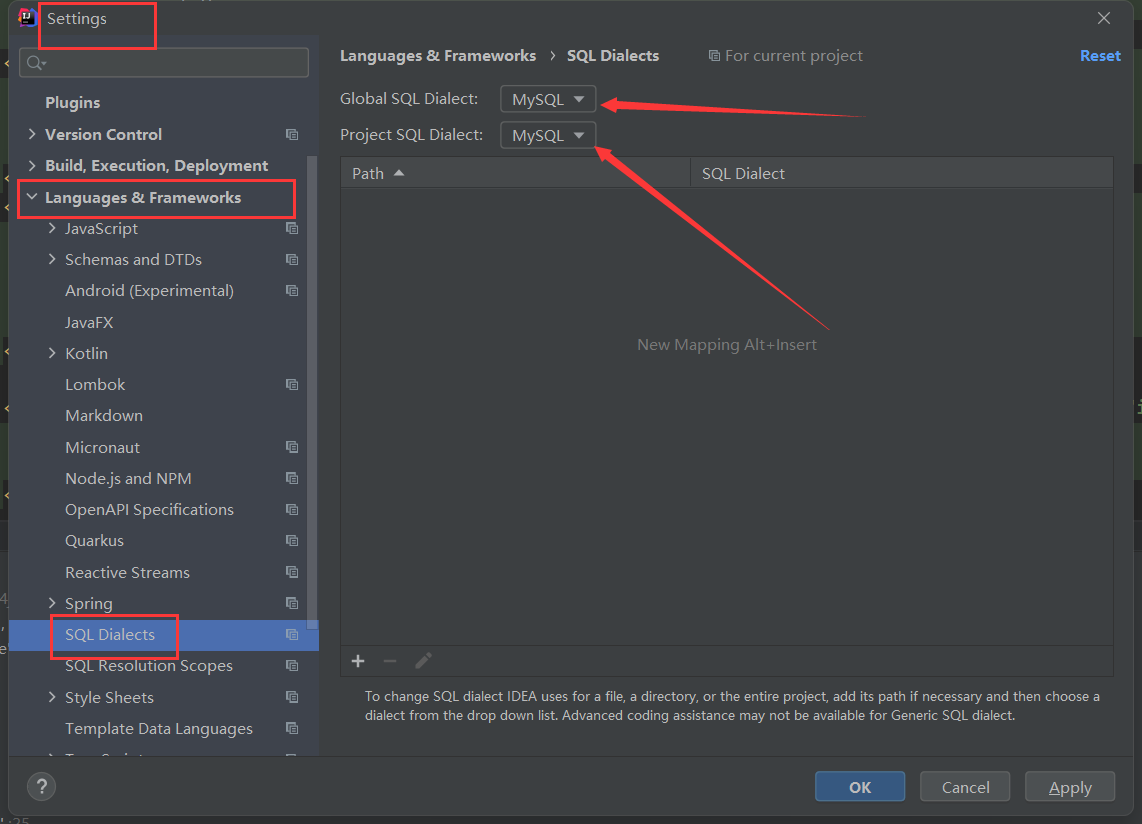Click project-level icon beside SQL Dialects
The height and width of the screenshot is (824, 1142).
click(292, 635)
